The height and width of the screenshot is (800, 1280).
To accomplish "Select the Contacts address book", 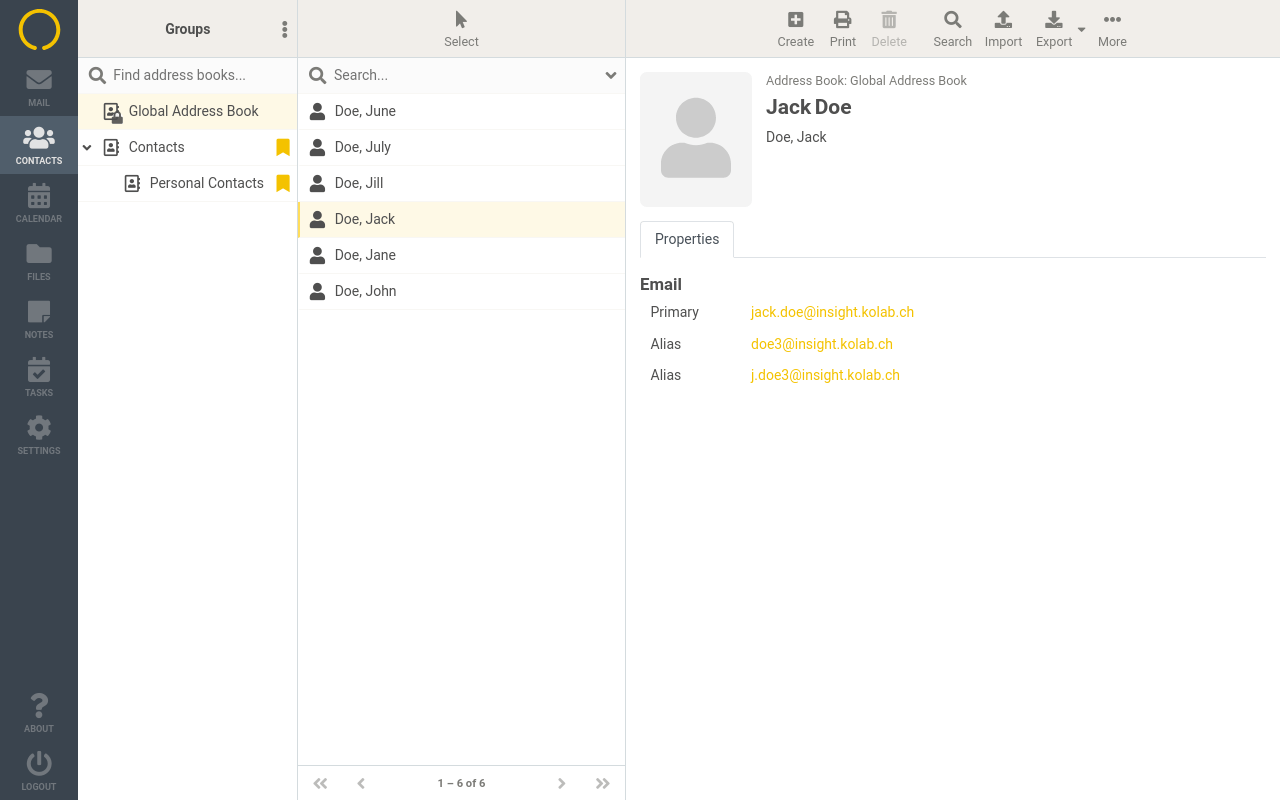I will [x=188, y=147].
